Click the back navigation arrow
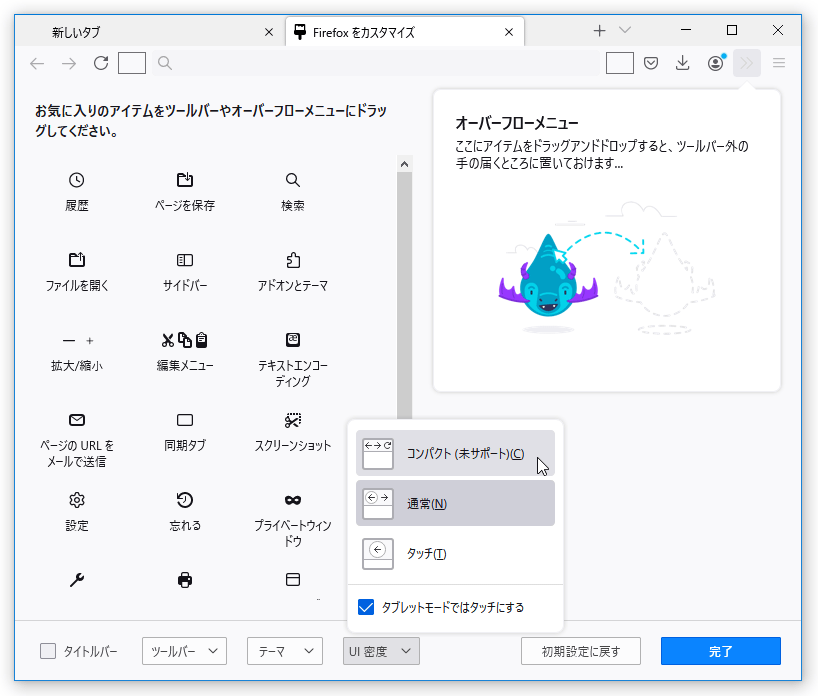This screenshot has height=696, width=818. tap(37, 64)
